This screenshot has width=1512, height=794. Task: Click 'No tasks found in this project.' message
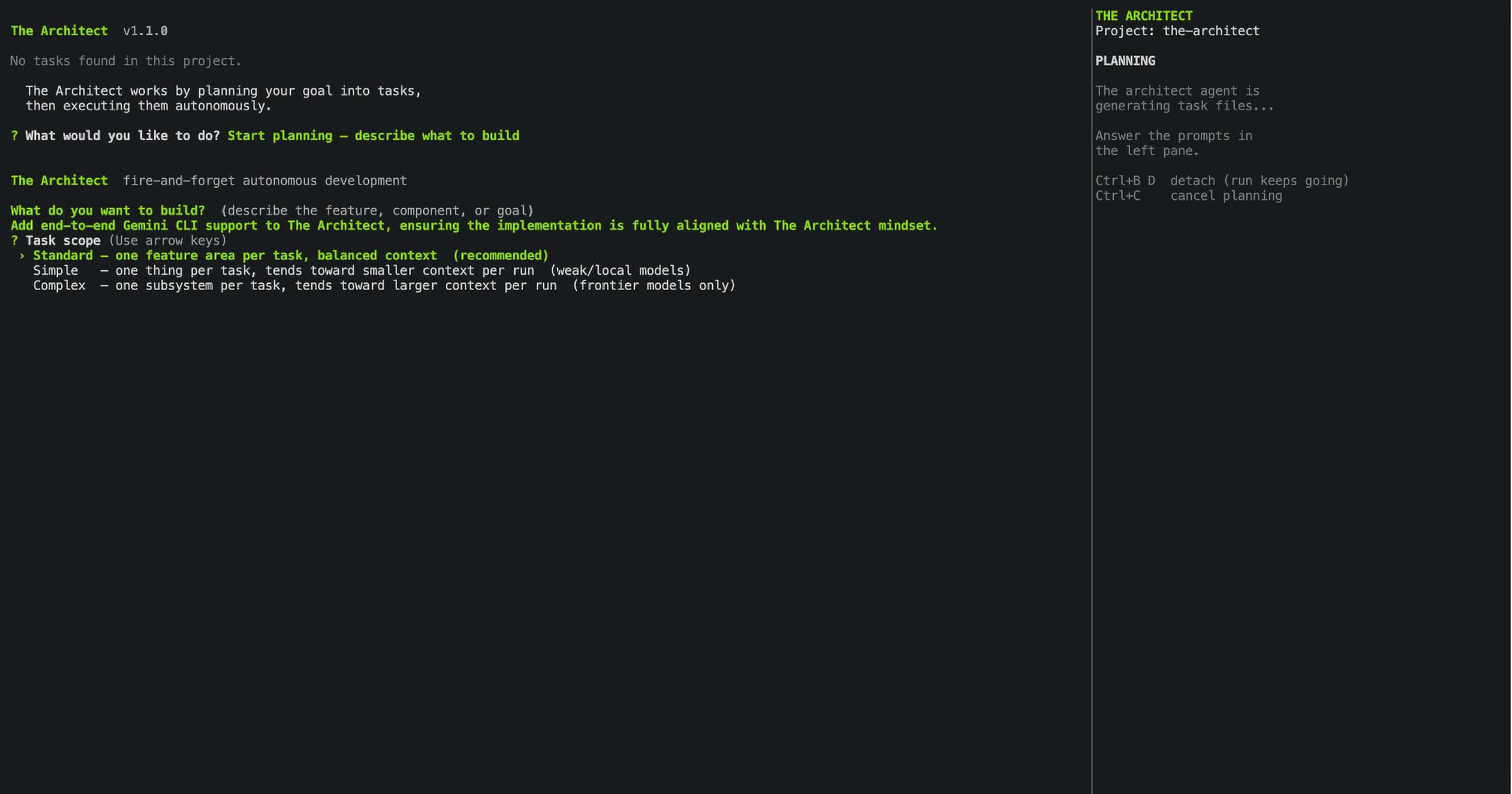pyautogui.click(x=126, y=61)
